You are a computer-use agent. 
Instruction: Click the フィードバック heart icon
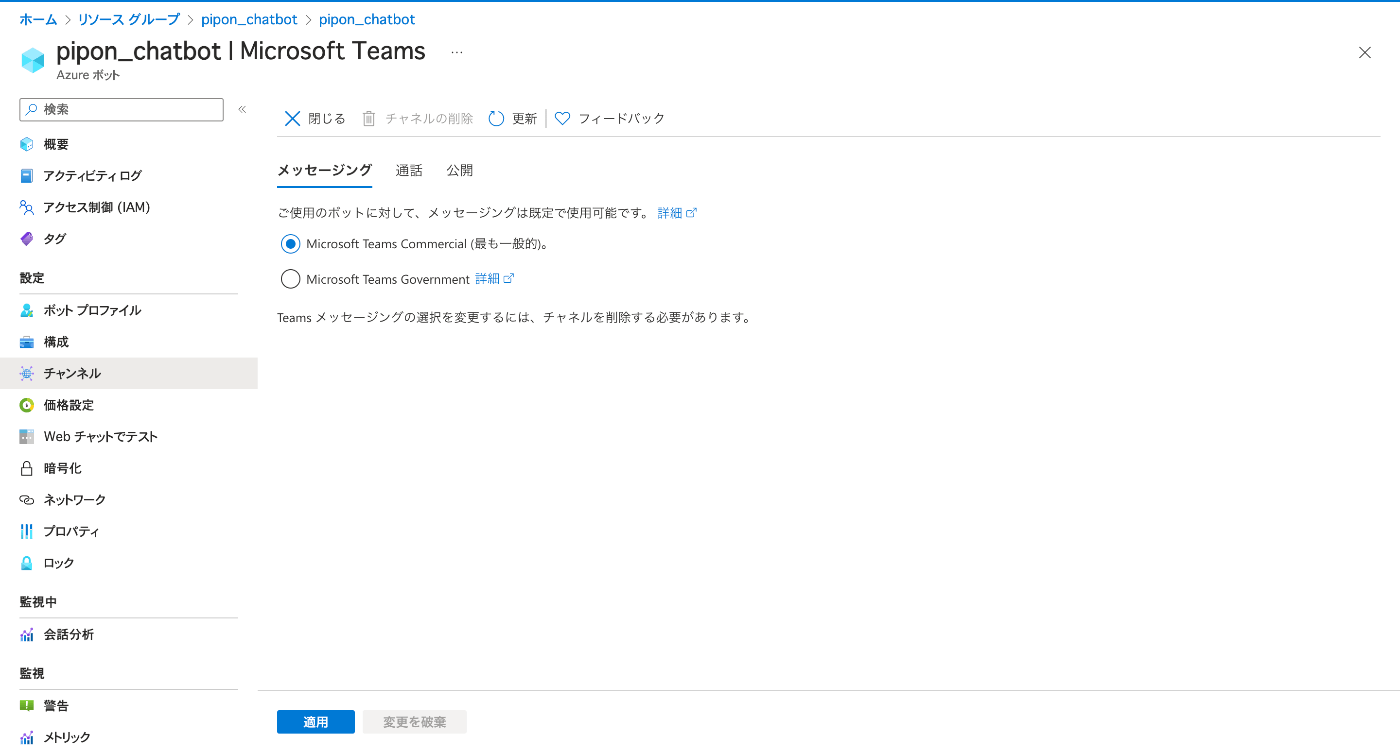[562, 118]
